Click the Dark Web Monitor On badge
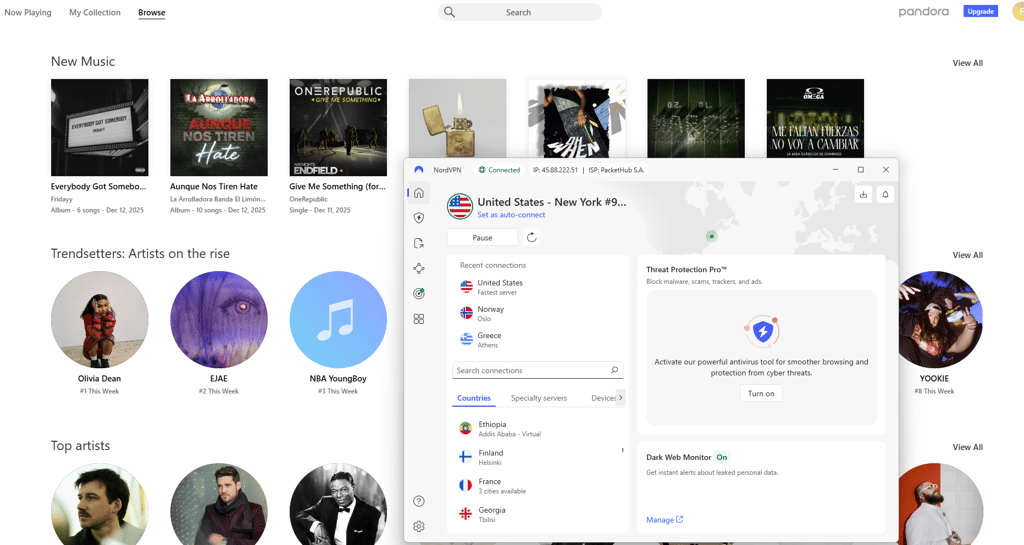 coord(722,457)
